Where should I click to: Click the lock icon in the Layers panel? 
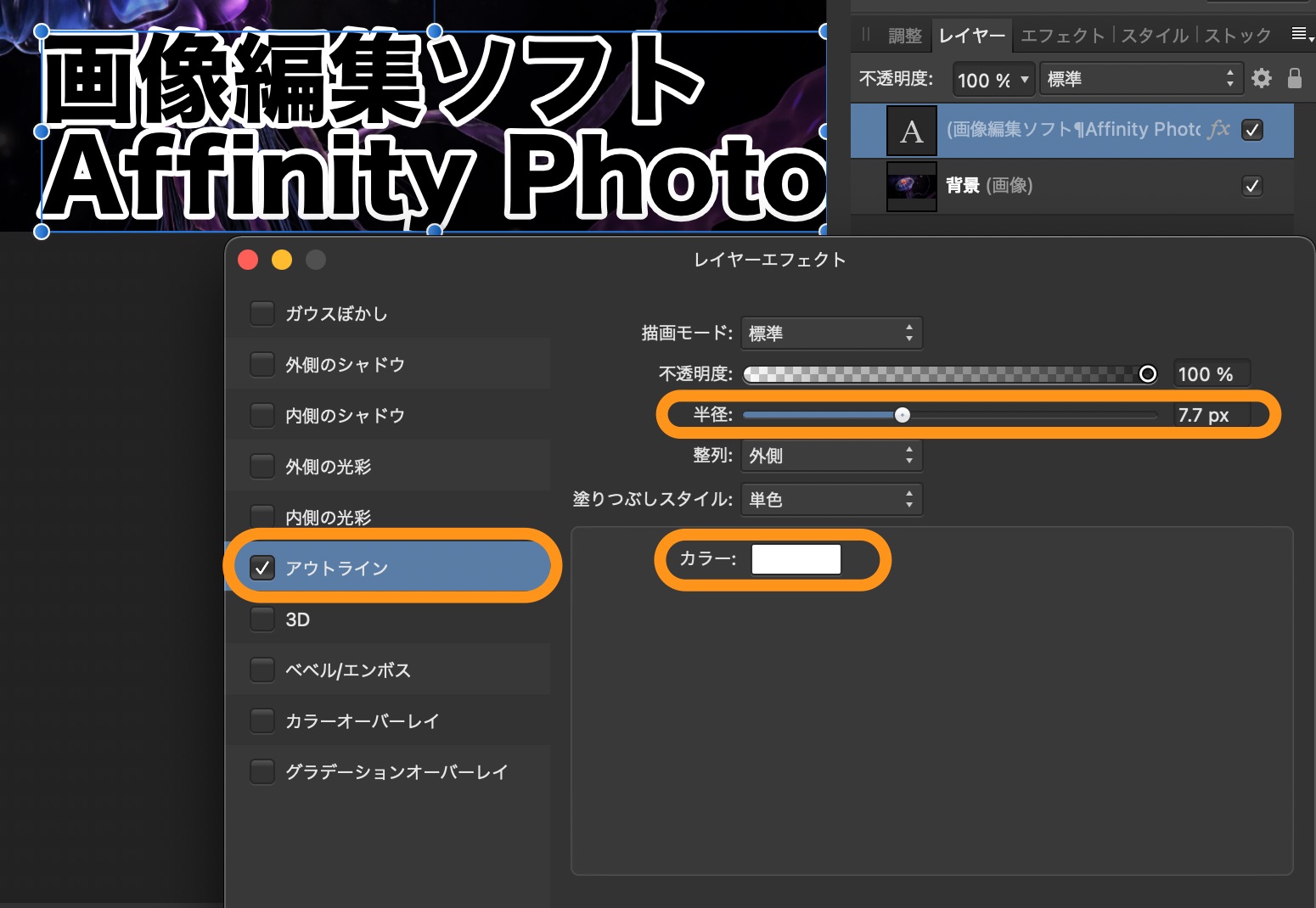(x=1295, y=79)
